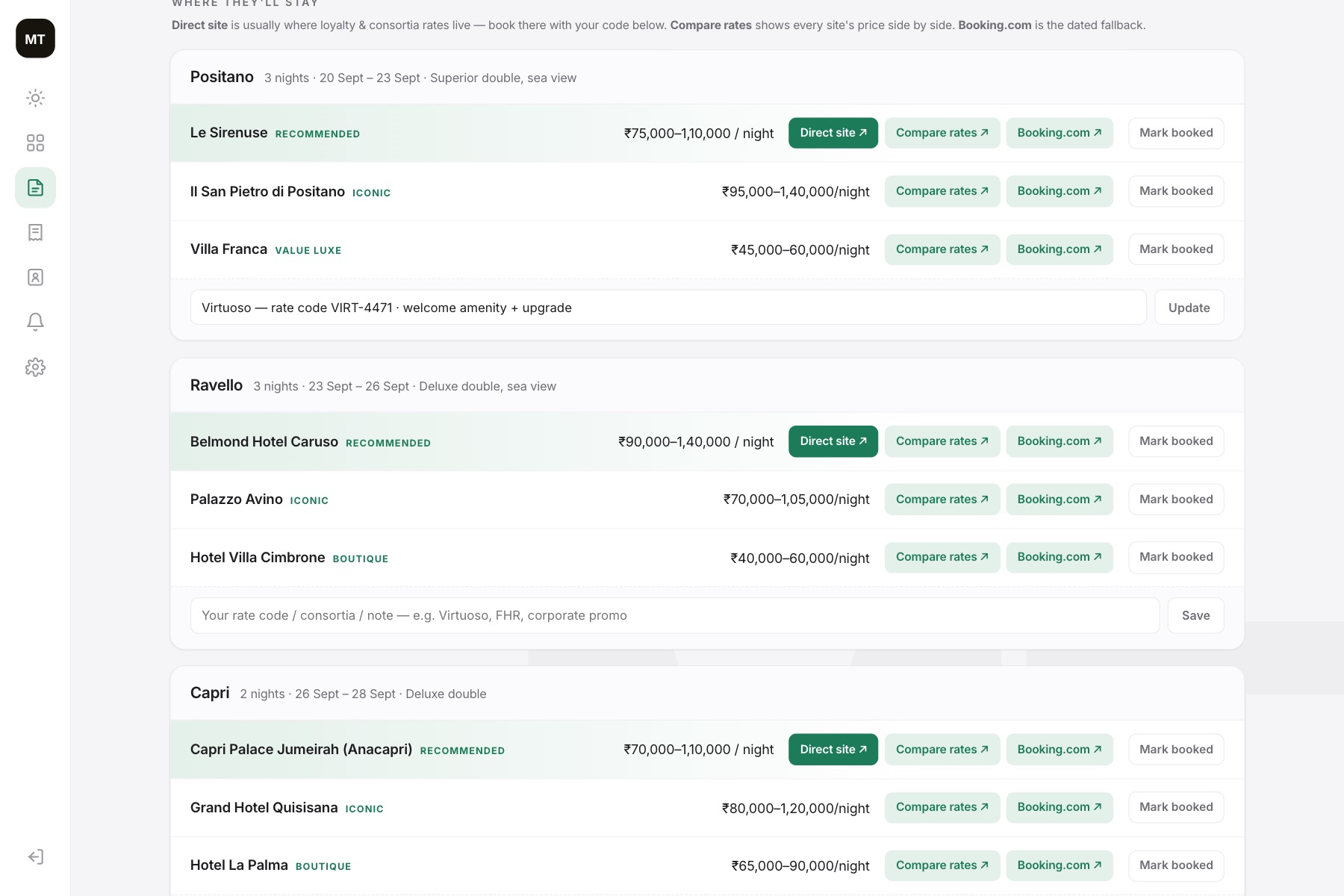Image resolution: width=1344 pixels, height=896 pixels.
Task: Open Booking.com for Capri Palace Jumeirah
Action: coord(1060,750)
